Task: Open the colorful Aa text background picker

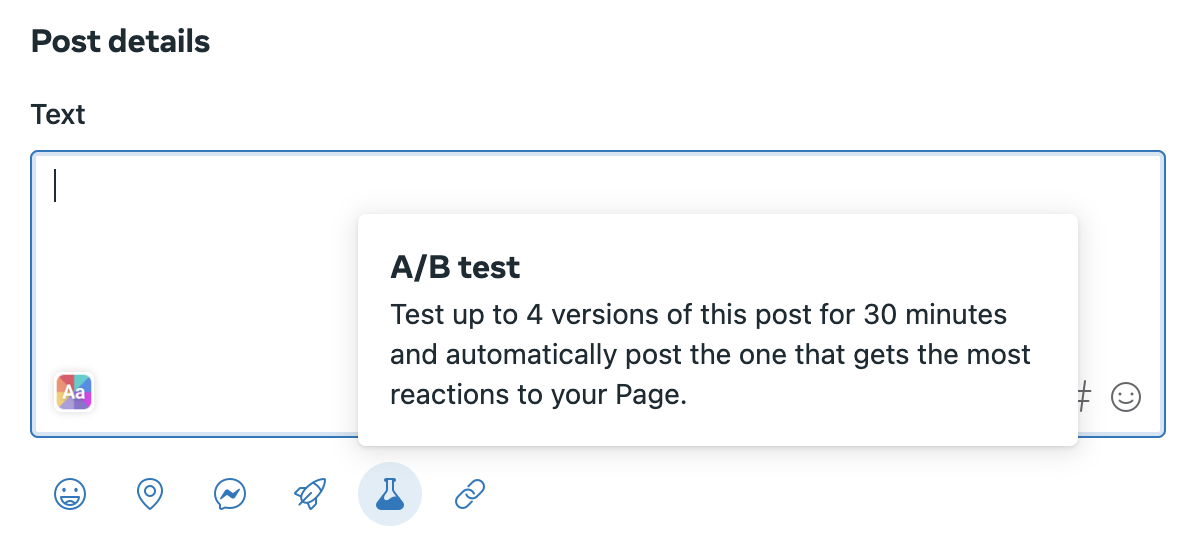Action: tap(74, 392)
